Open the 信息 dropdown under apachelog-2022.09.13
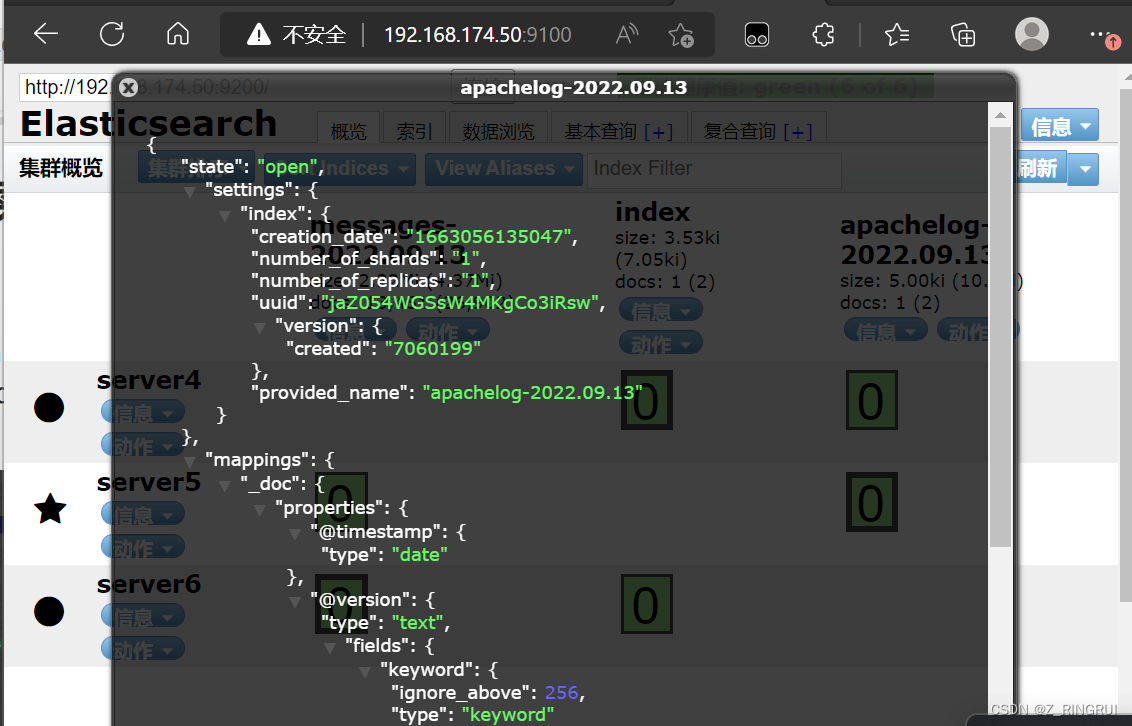Image resolution: width=1132 pixels, height=726 pixels. click(x=886, y=331)
